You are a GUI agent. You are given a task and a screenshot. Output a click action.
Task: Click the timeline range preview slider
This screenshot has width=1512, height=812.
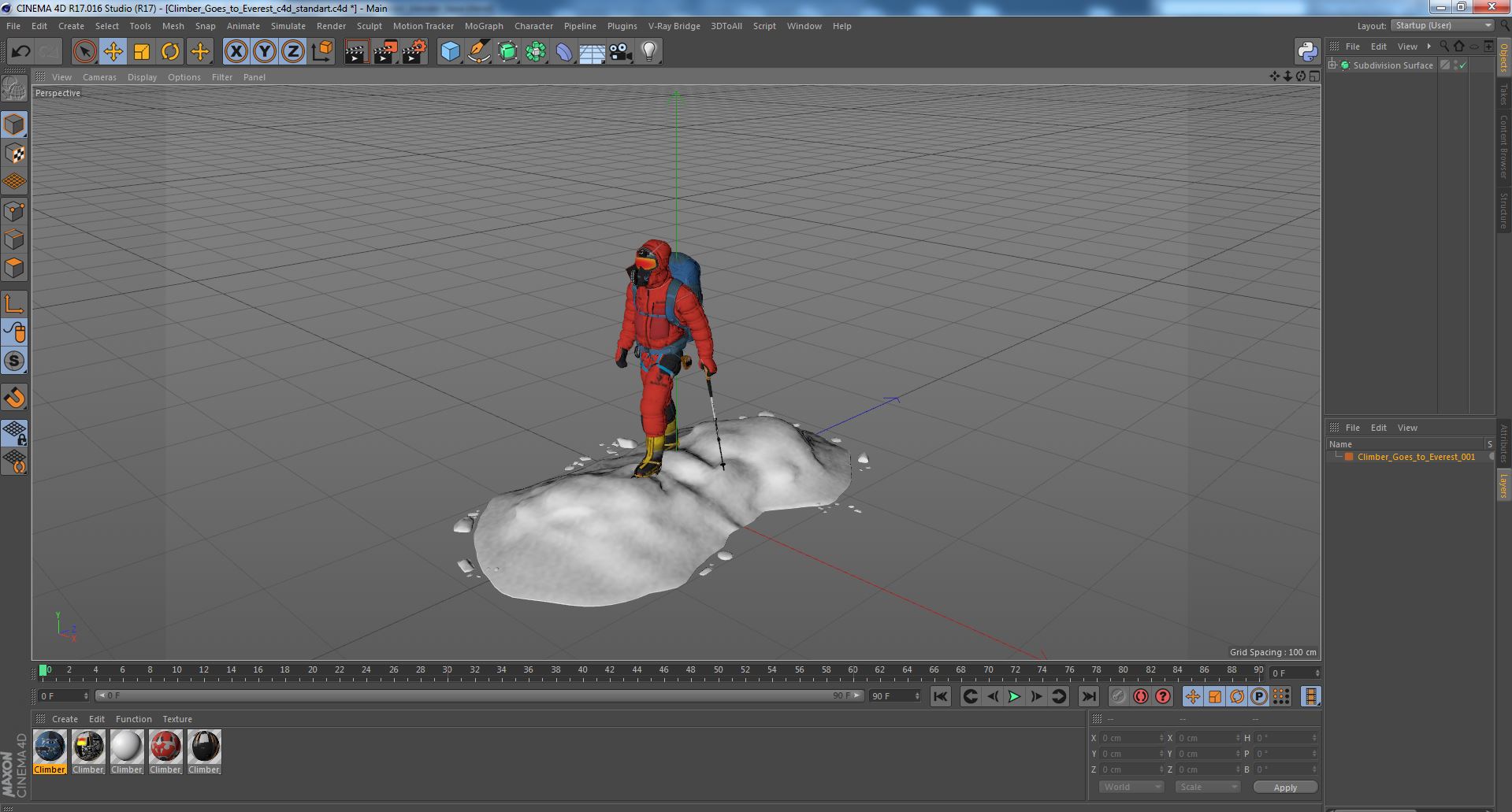coord(479,696)
